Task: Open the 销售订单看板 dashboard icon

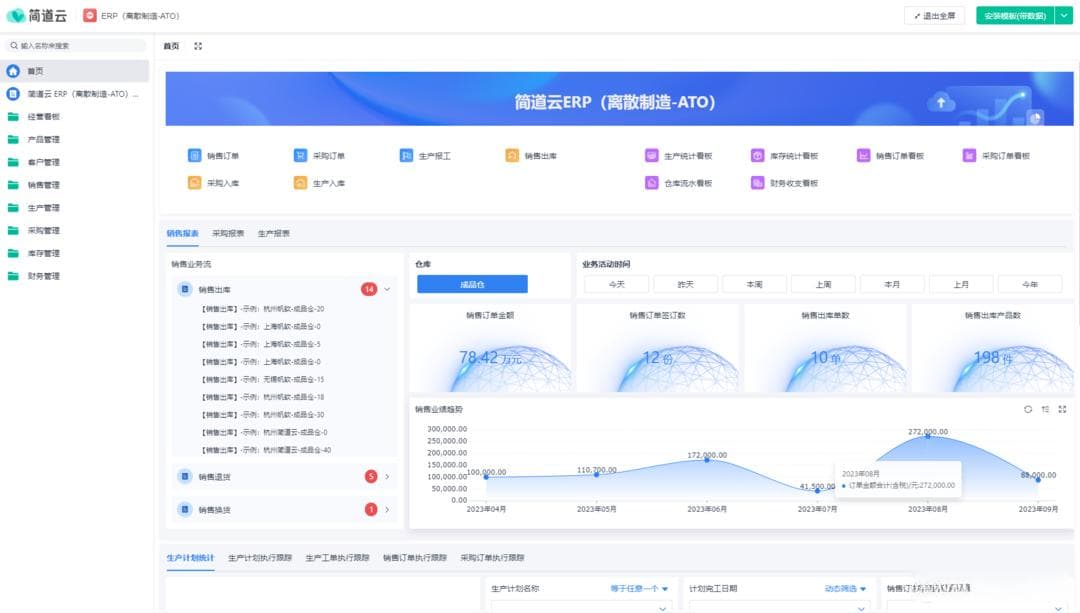Action: (864, 156)
